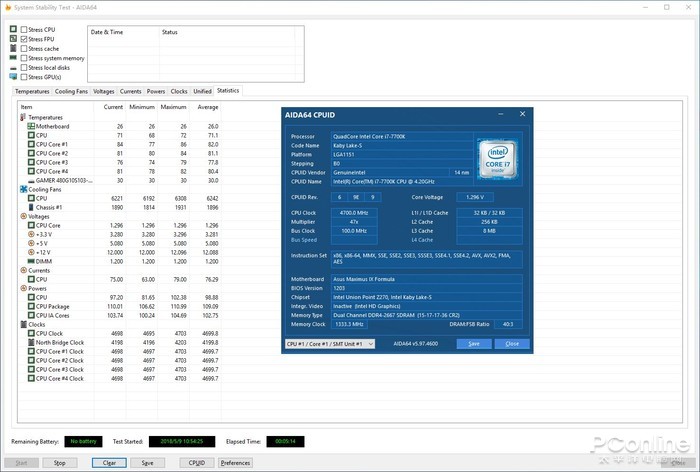The image size is (700, 472).
Task: Uncheck the Stress FPU checkbox
Action: [x=25, y=39]
